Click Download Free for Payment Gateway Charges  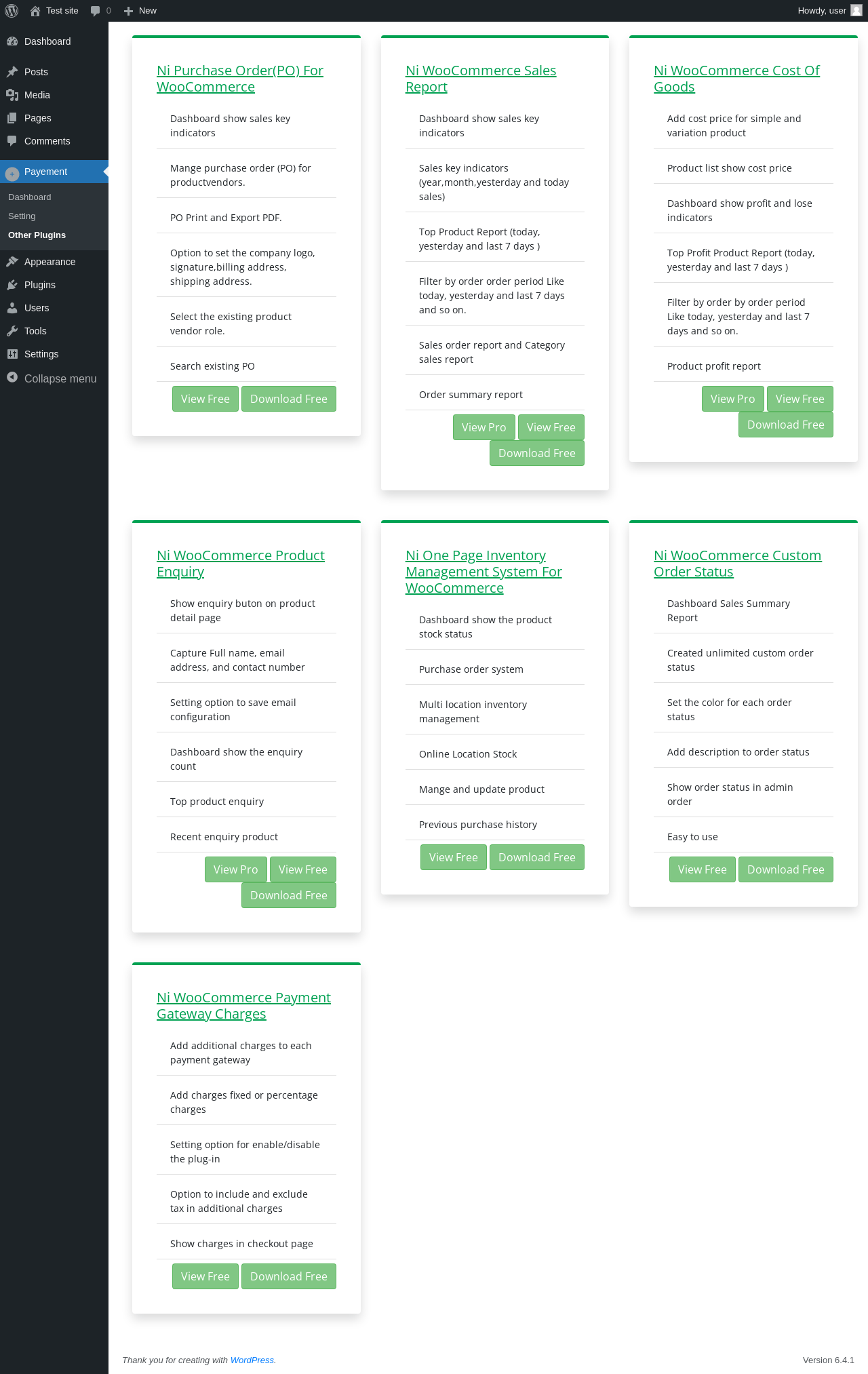point(289,1276)
